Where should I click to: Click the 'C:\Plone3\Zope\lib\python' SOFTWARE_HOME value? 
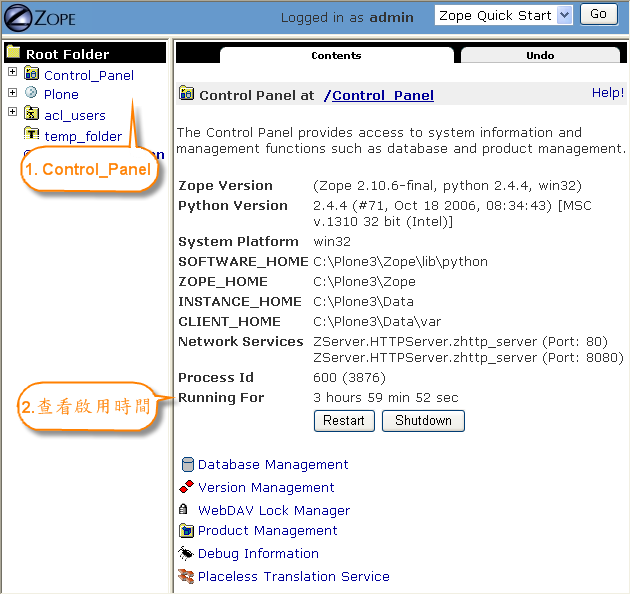click(x=400, y=262)
